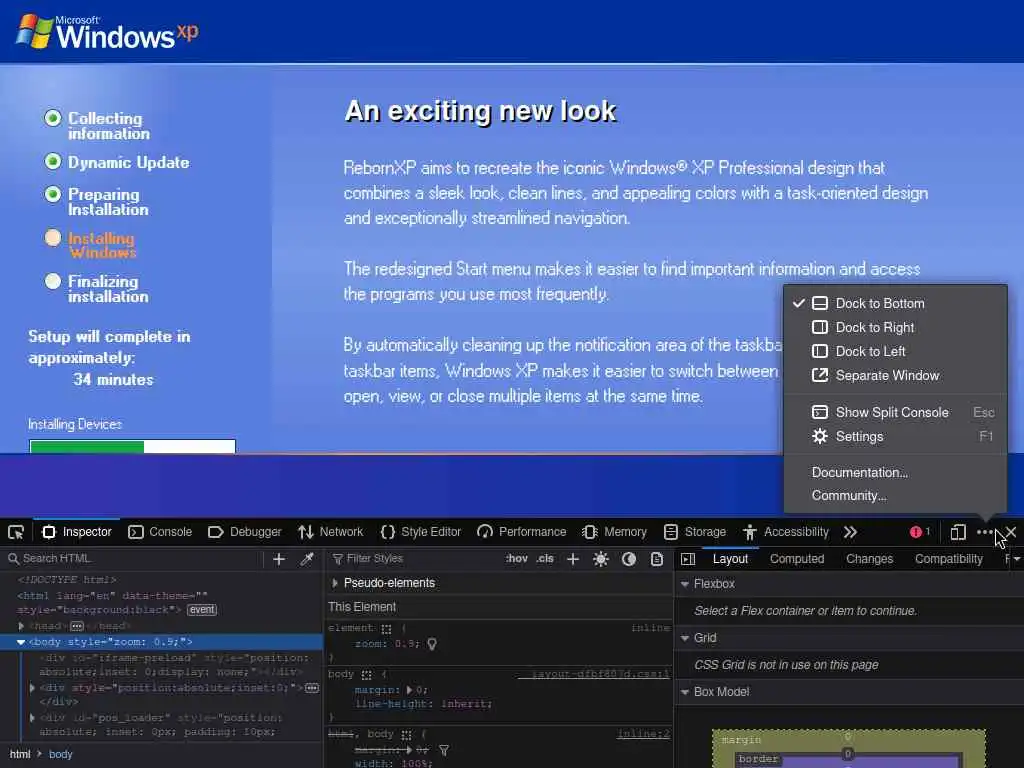Open Documentation... menu entry

point(895,472)
